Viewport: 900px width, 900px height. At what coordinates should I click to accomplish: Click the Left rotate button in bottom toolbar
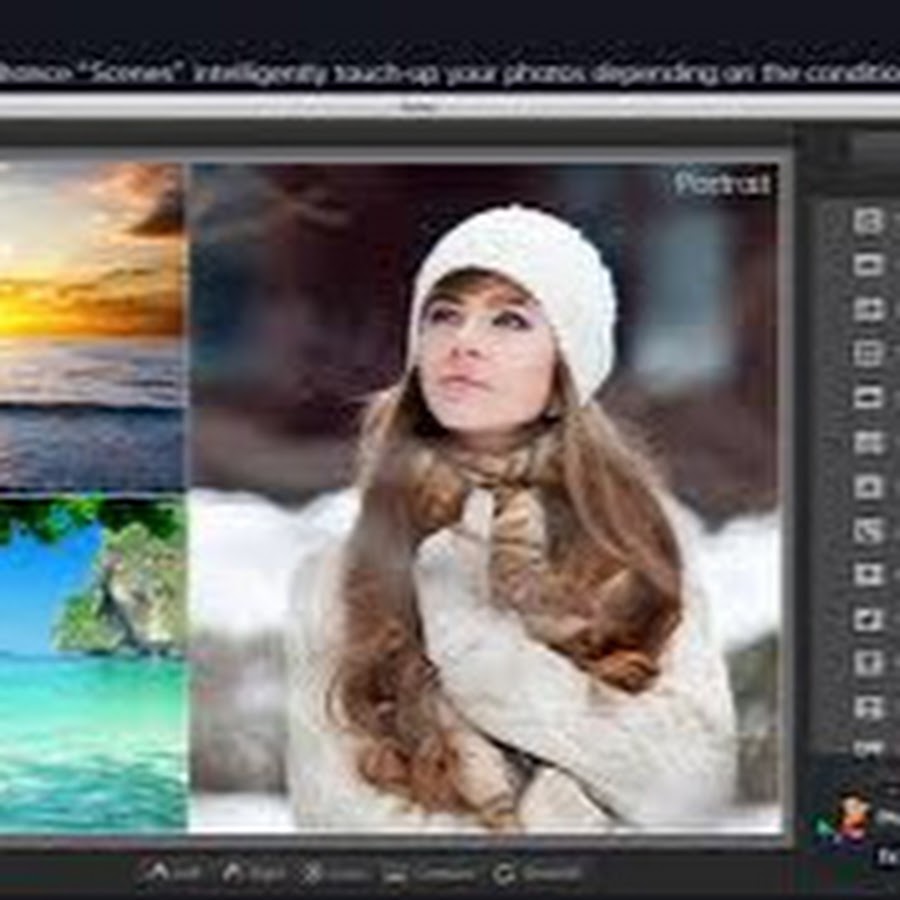pos(172,872)
